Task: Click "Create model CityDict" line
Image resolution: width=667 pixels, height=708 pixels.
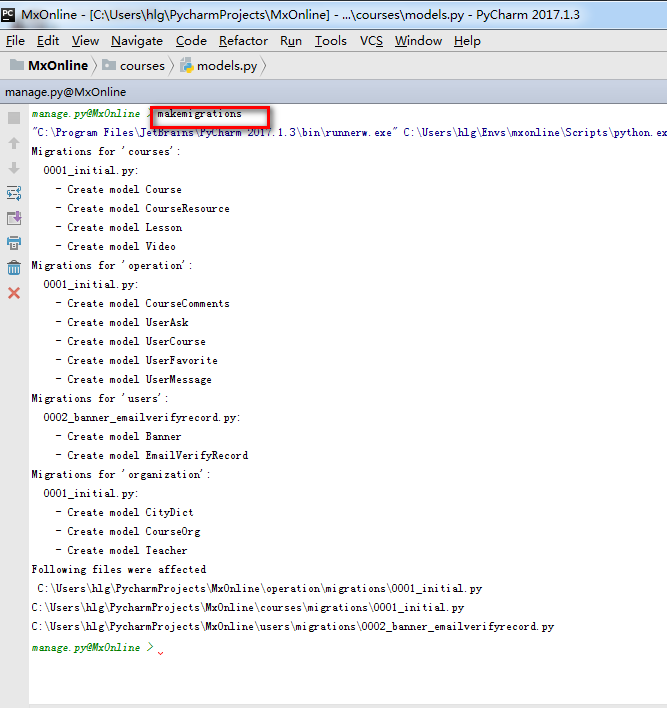Action: click(x=125, y=512)
